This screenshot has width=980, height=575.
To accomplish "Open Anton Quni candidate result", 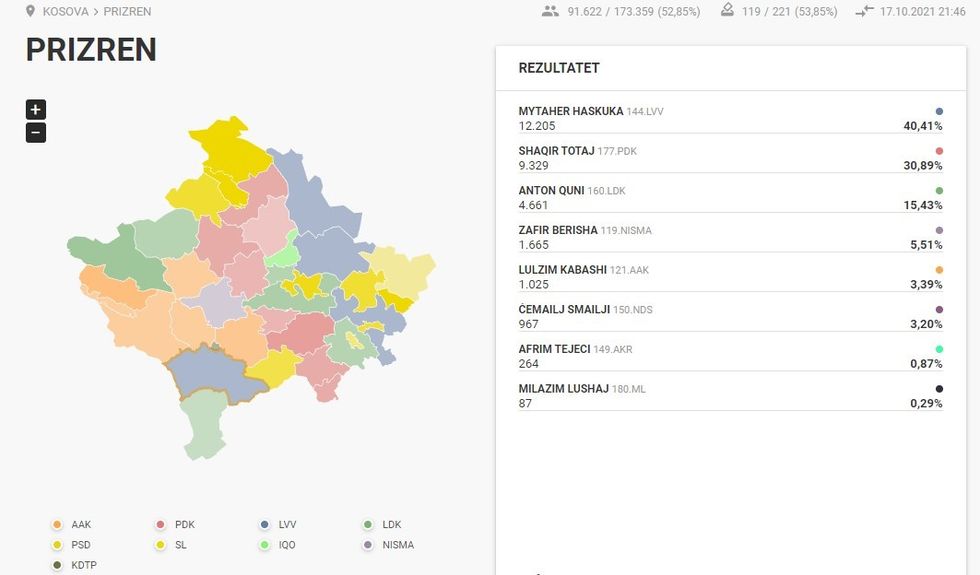I will point(730,198).
